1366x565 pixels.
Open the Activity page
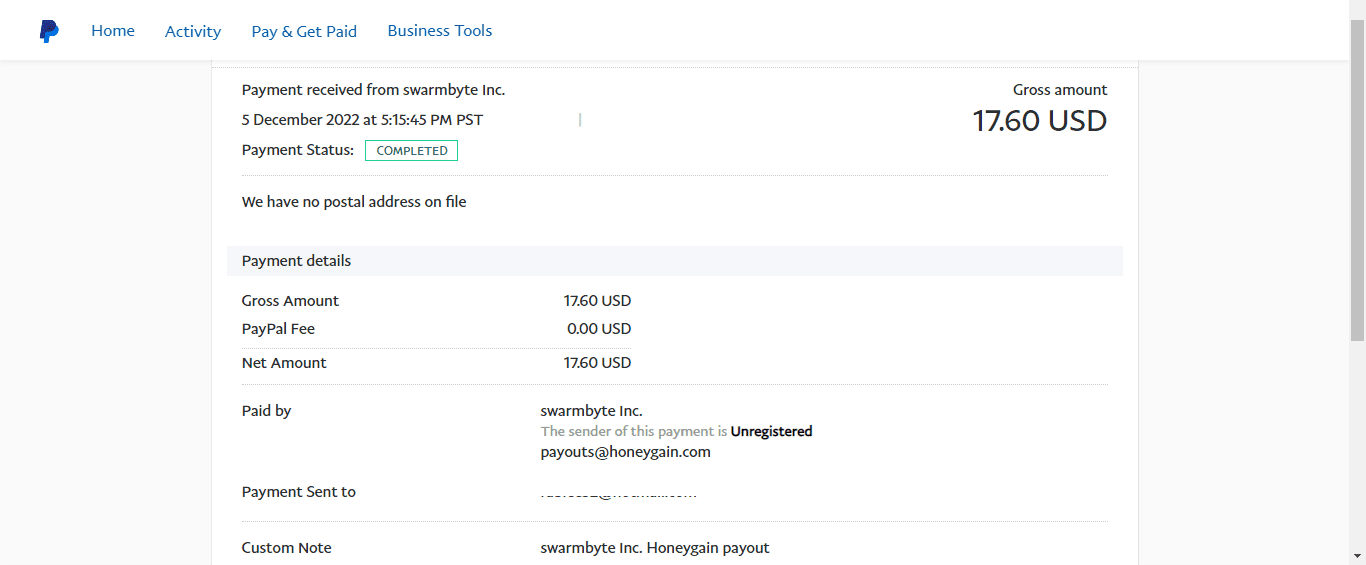pyautogui.click(x=193, y=31)
